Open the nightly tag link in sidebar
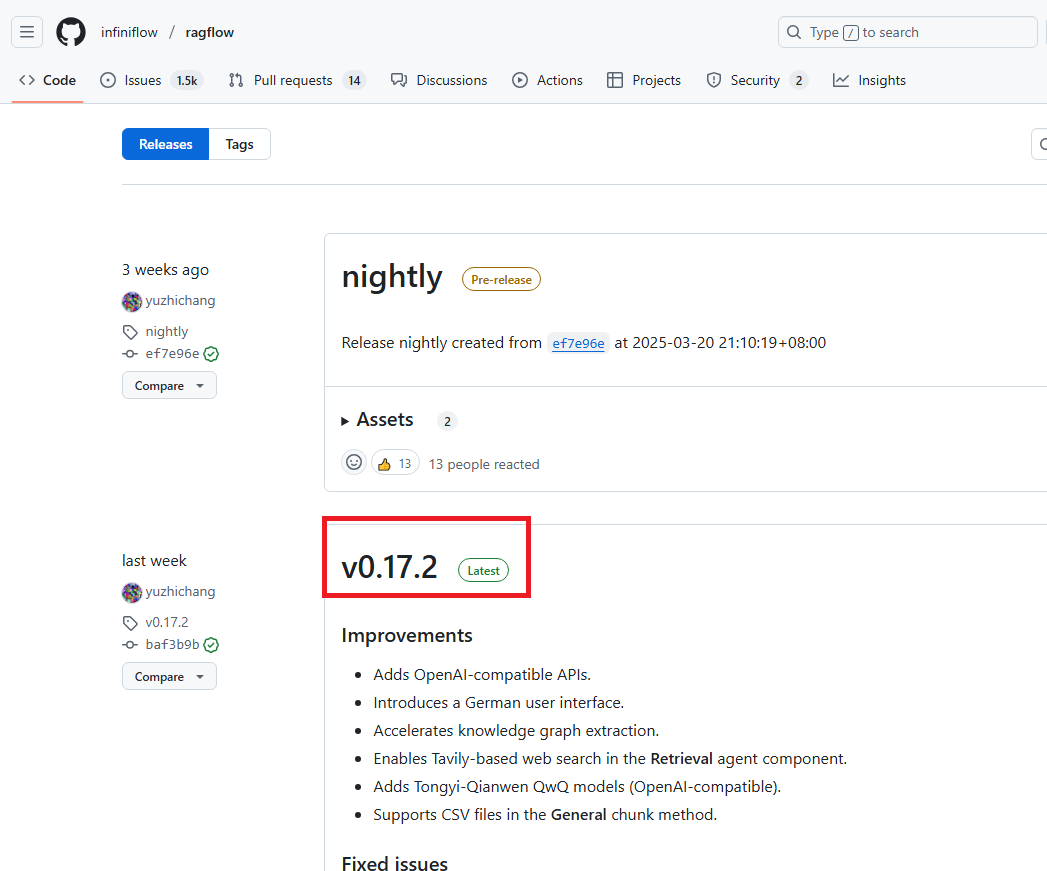1047x871 pixels. (167, 331)
